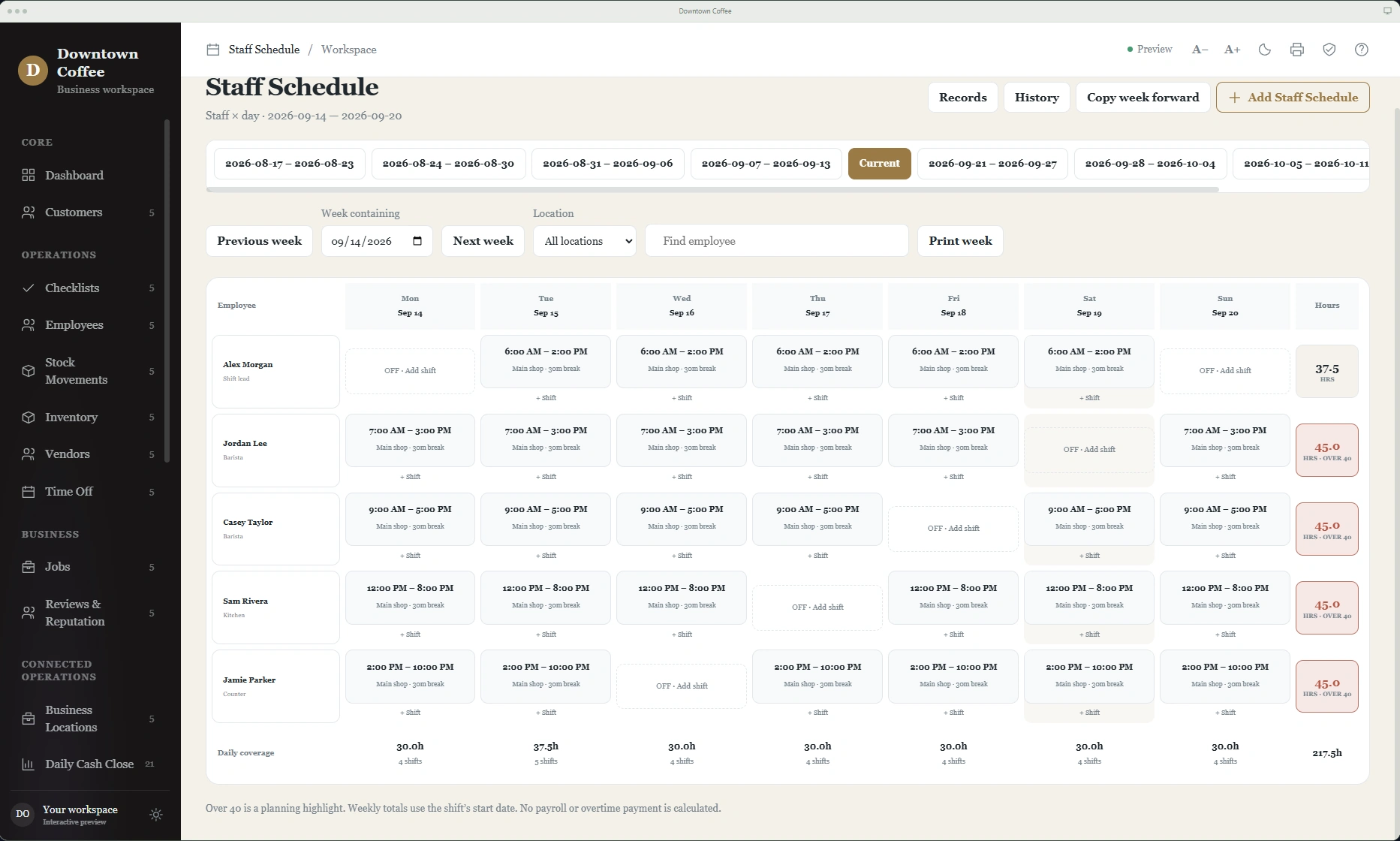Open Sam Rivera's Sunday 12:00 PM shift
The height and width of the screenshot is (841, 1400).
tap(1225, 596)
